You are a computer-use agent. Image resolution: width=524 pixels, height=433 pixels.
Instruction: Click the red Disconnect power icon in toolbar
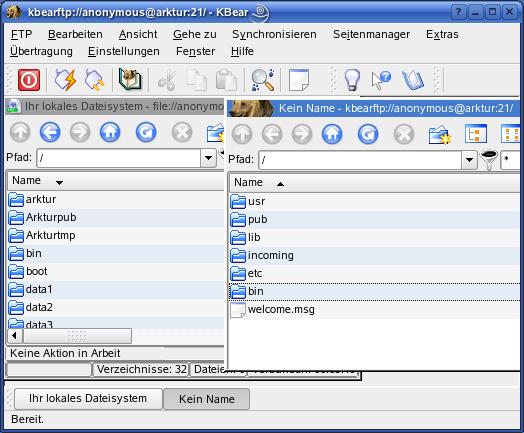pos(29,80)
